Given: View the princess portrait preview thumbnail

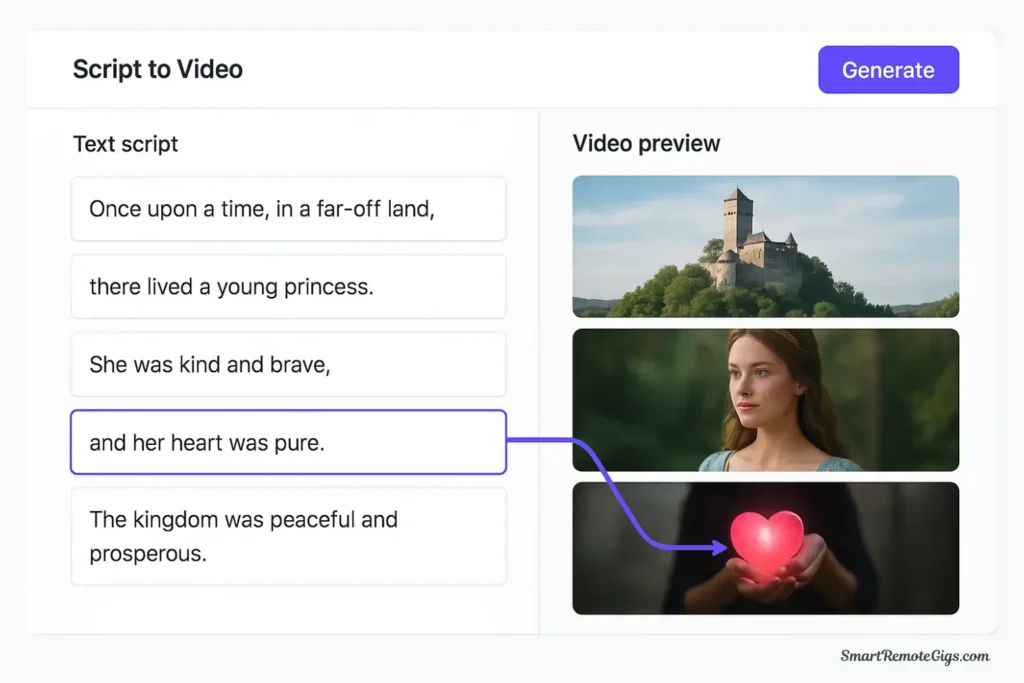Looking at the screenshot, I should tap(765, 399).
